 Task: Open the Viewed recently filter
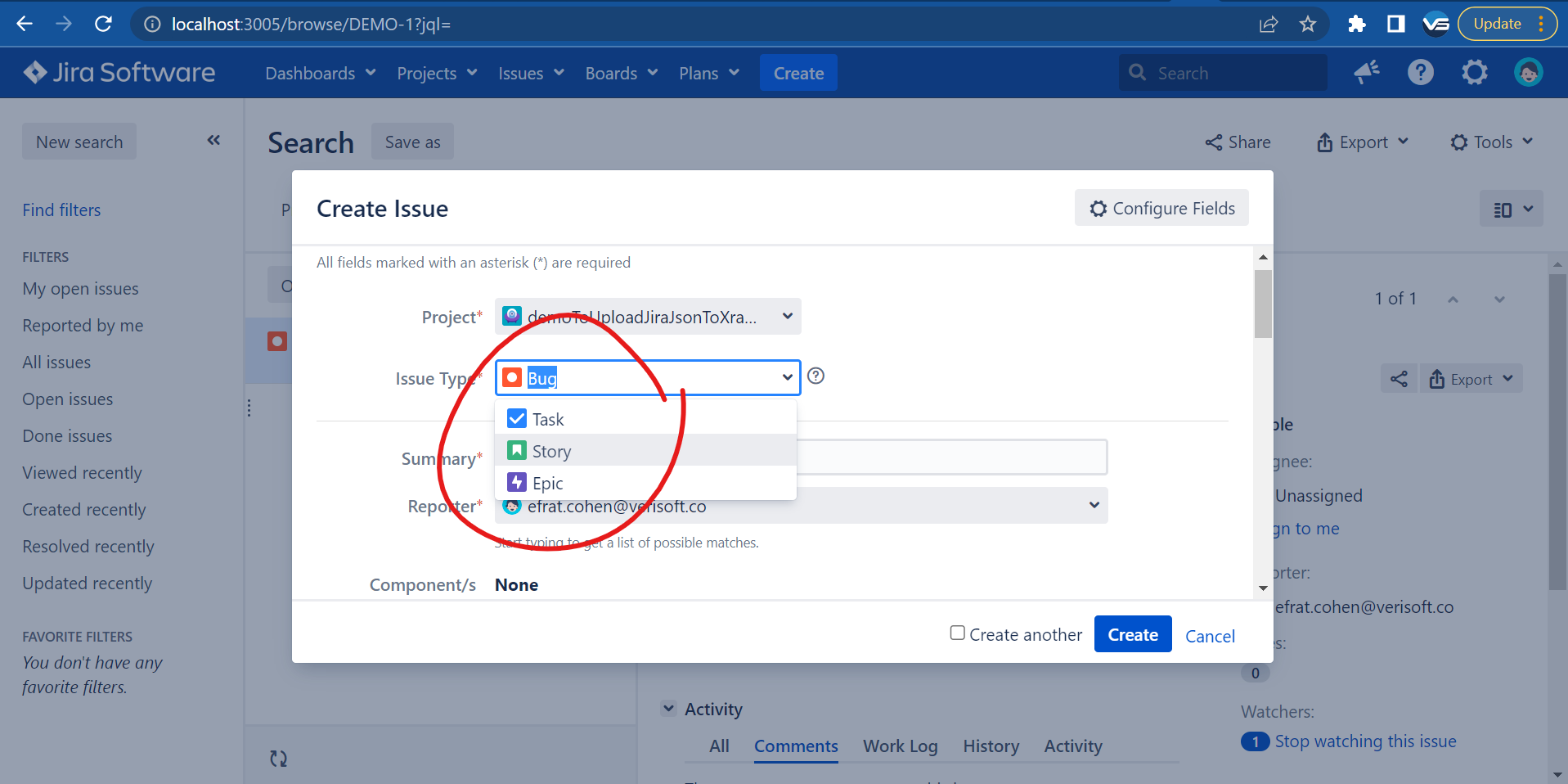82,473
